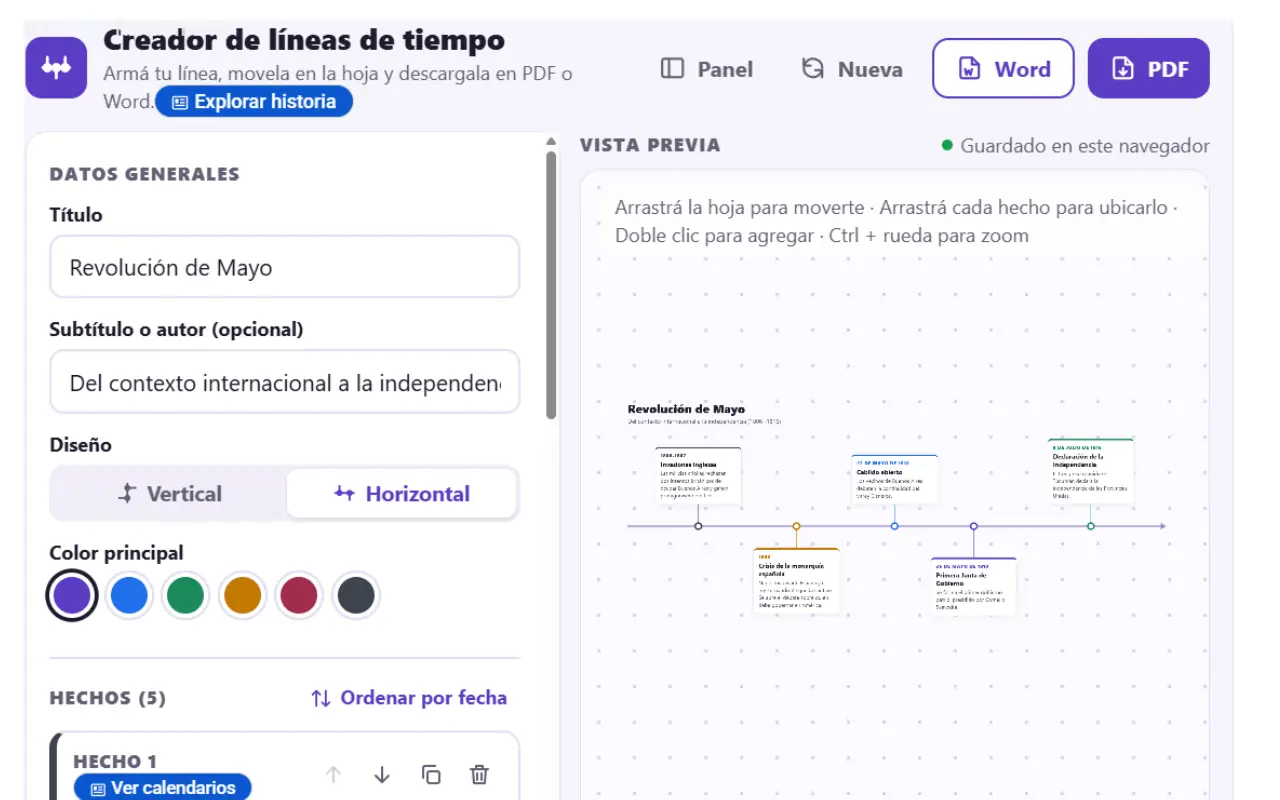Select Horizontal design layout
This screenshot has width=1280, height=800.
click(402, 493)
